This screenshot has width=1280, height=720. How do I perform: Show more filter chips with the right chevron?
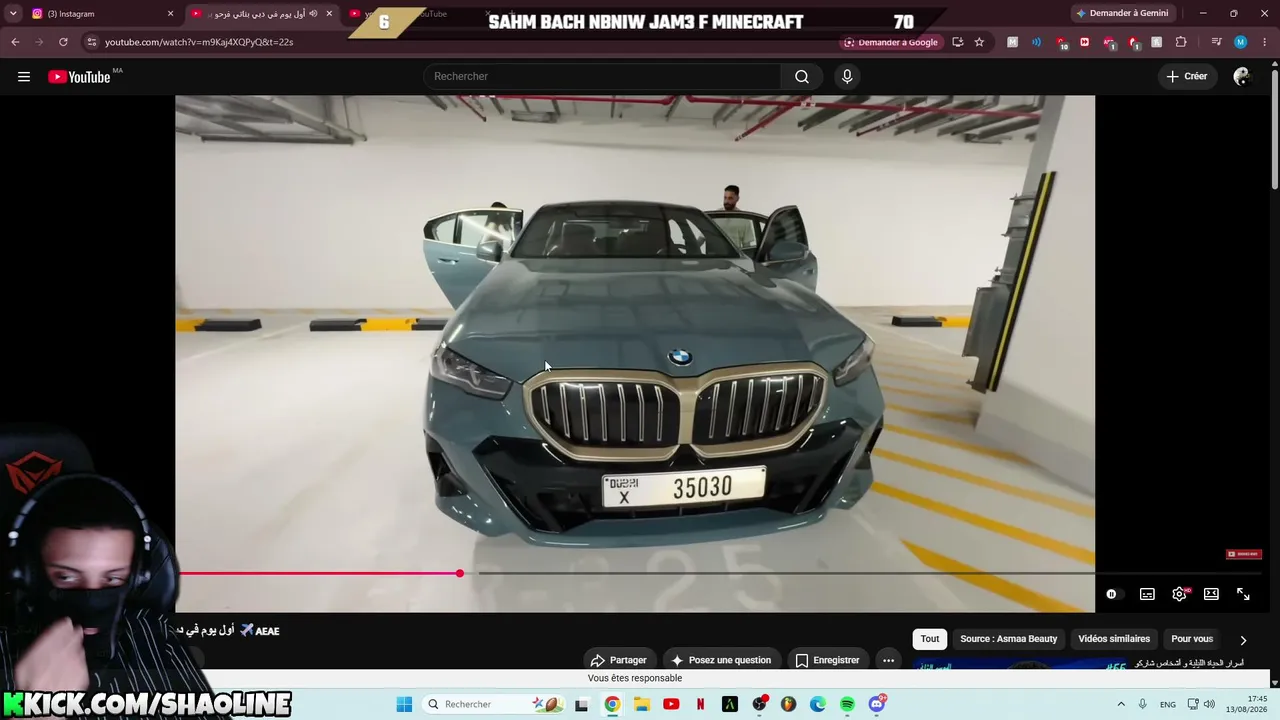pos(1243,640)
